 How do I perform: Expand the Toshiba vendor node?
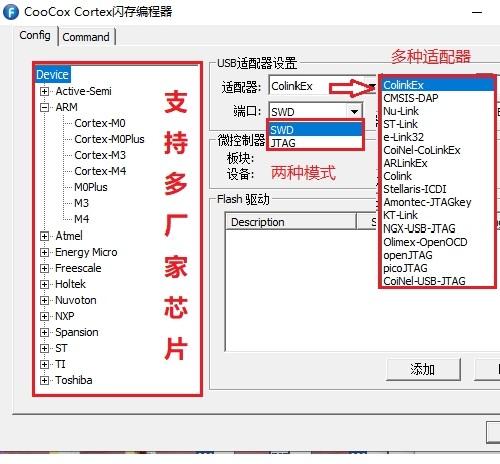(x=44, y=380)
